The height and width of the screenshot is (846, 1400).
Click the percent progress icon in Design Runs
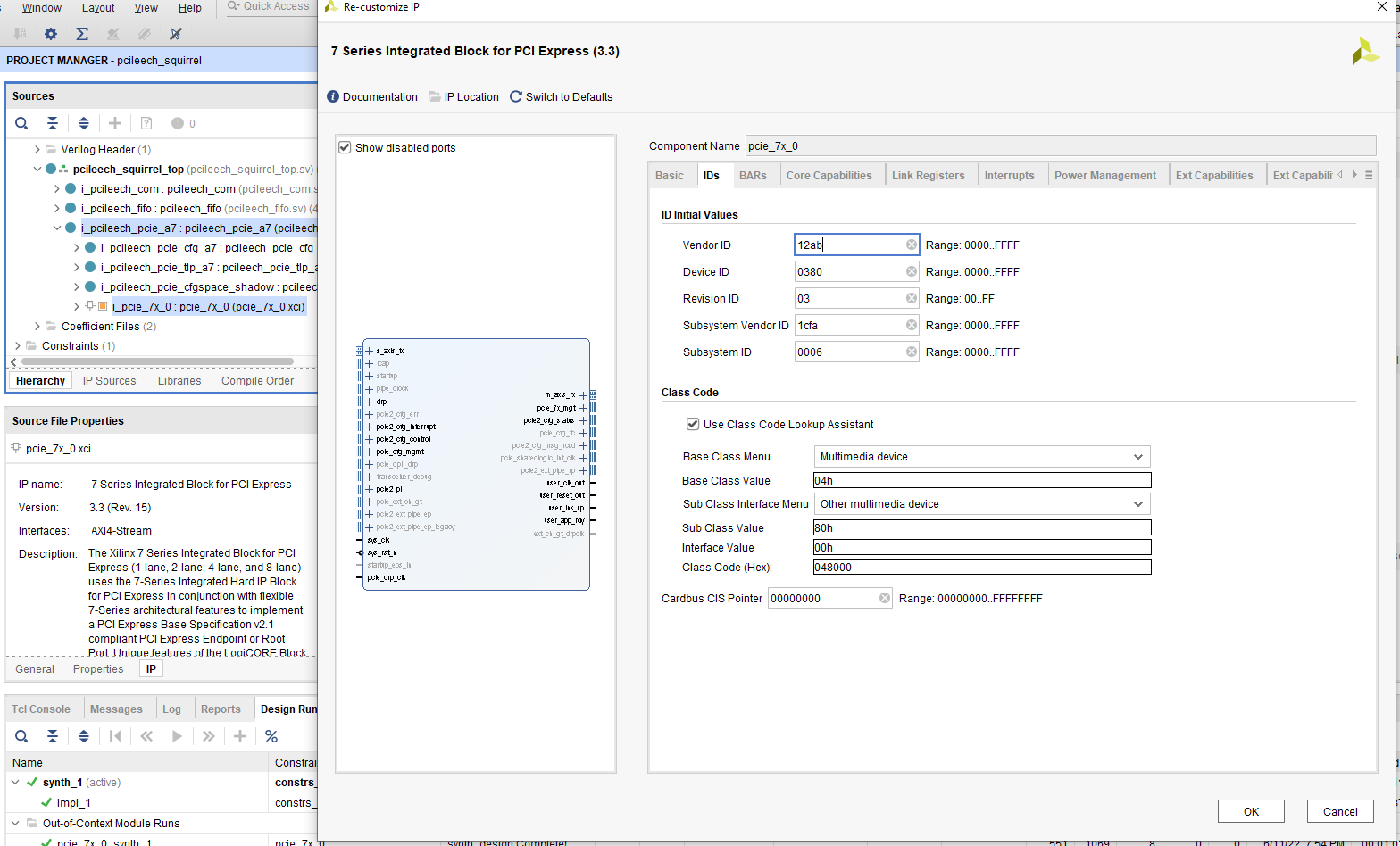click(271, 736)
